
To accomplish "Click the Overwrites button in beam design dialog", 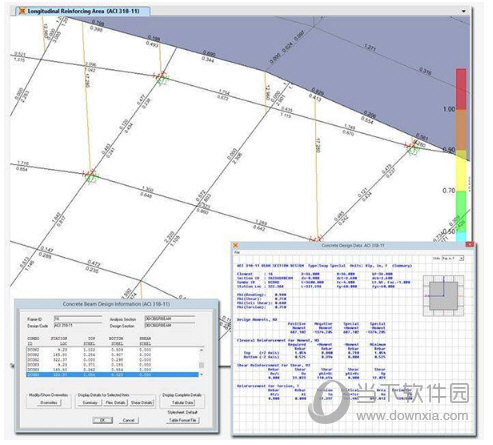I will point(49,402).
